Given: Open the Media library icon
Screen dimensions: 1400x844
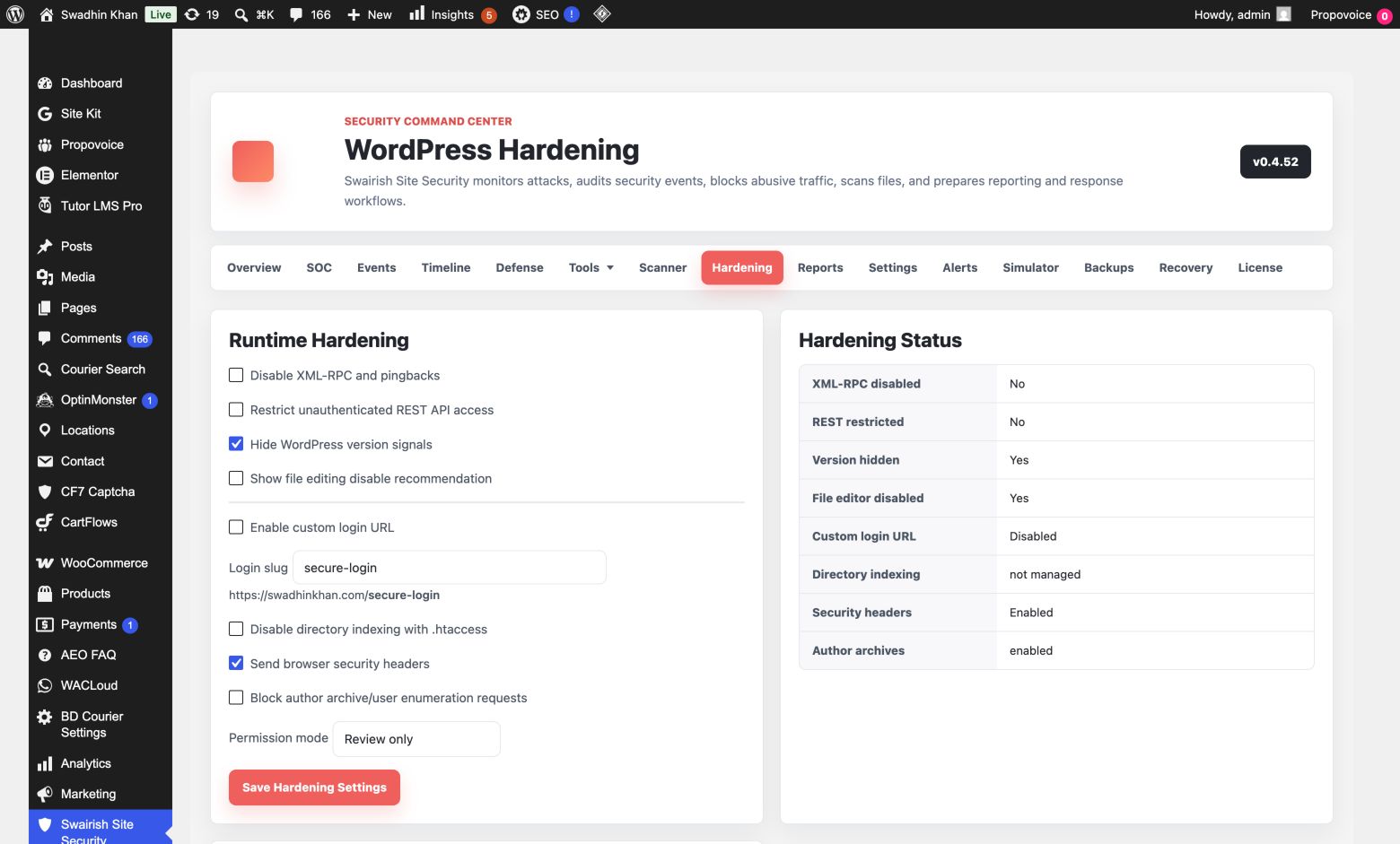Looking at the screenshot, I should (x=45, y=277).
